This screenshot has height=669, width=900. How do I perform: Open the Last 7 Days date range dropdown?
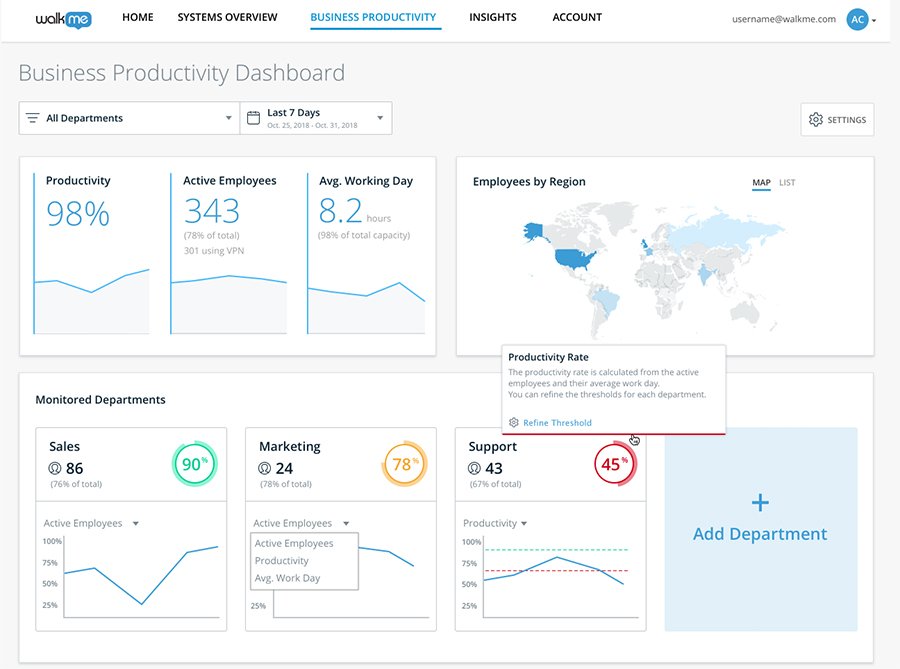(x=378, y=117)
